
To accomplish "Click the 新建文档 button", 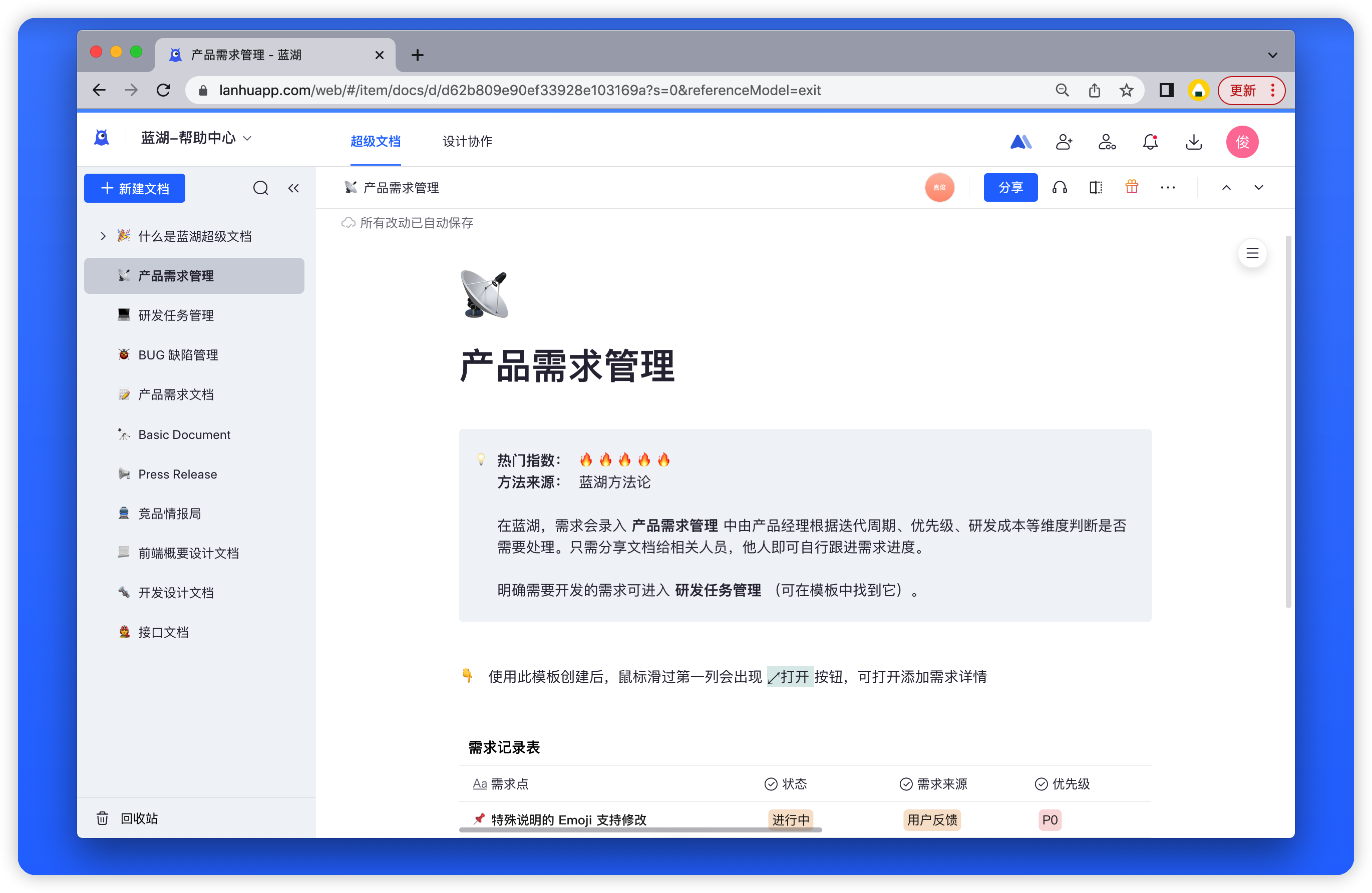I will (135, 188).
